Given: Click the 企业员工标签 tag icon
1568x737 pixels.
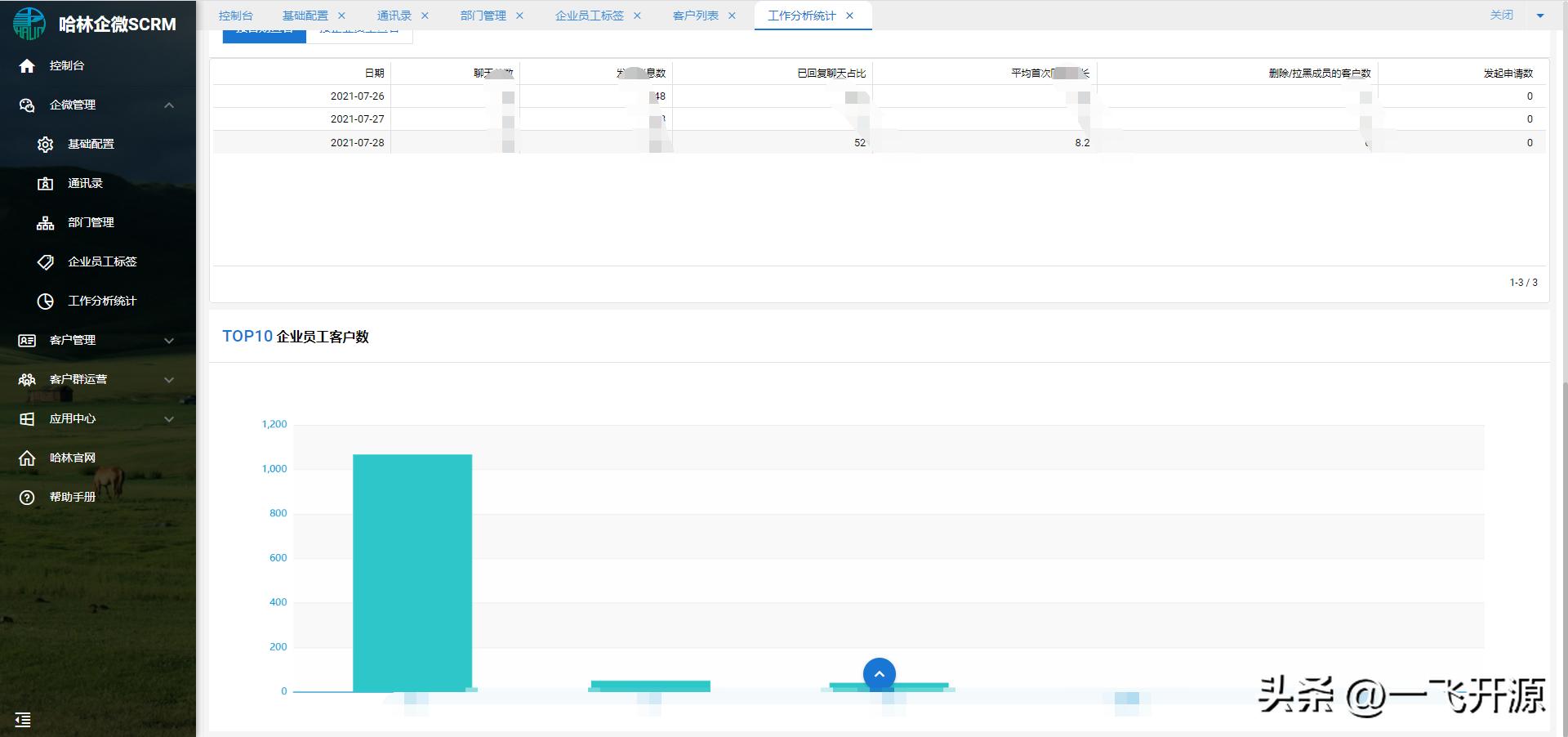Looking at the screenshot, I should [x=46, y=262].
